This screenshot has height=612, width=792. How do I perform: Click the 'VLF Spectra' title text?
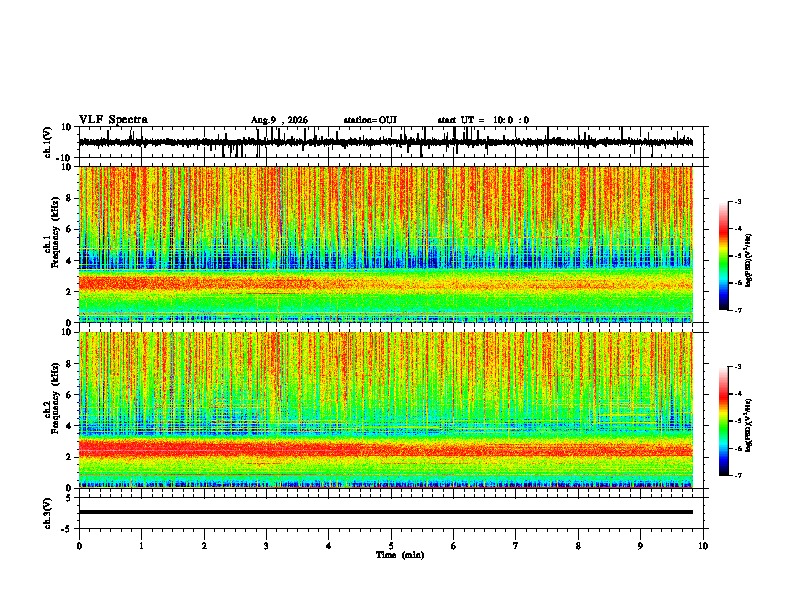113,120
